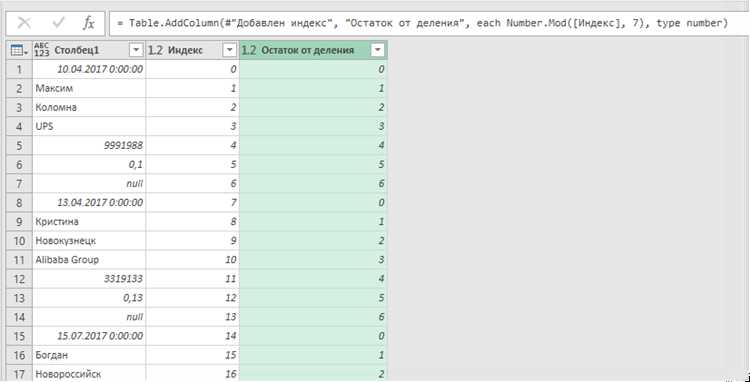
Task: Select the cell 3319133
Action: coord(89,279)
